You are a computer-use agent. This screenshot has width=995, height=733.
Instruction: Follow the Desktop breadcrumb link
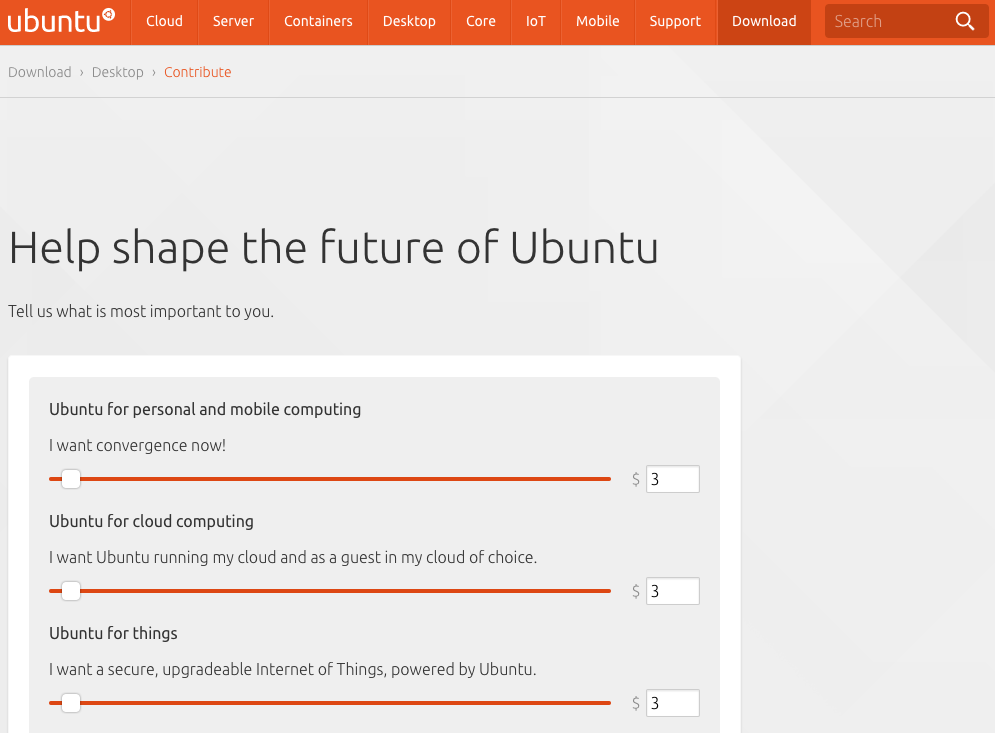point(118,72)
